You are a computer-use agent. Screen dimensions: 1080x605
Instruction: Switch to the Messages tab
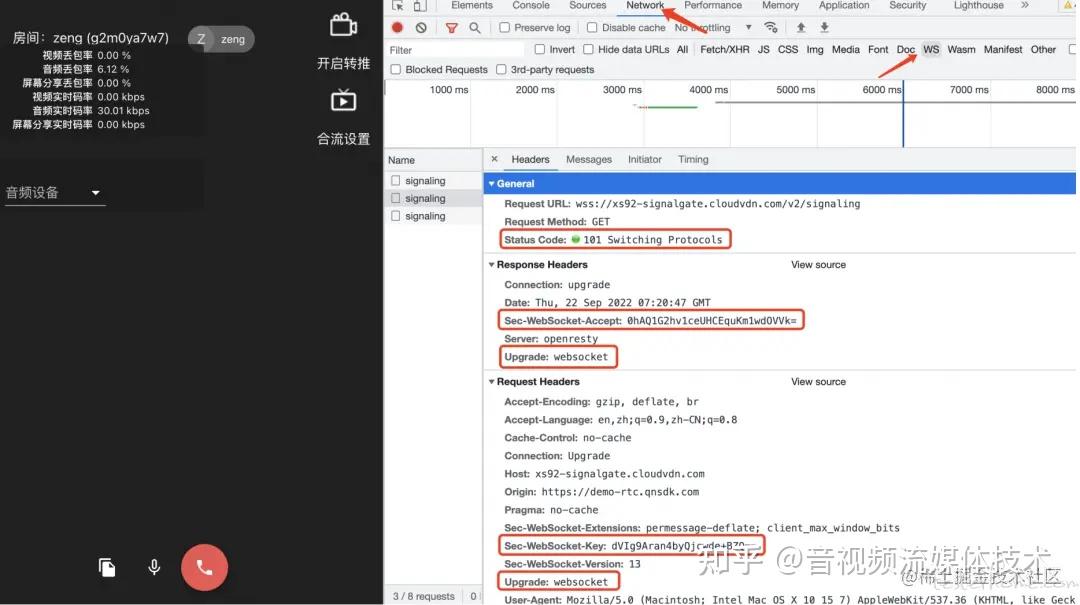click(x=589, y=159)
